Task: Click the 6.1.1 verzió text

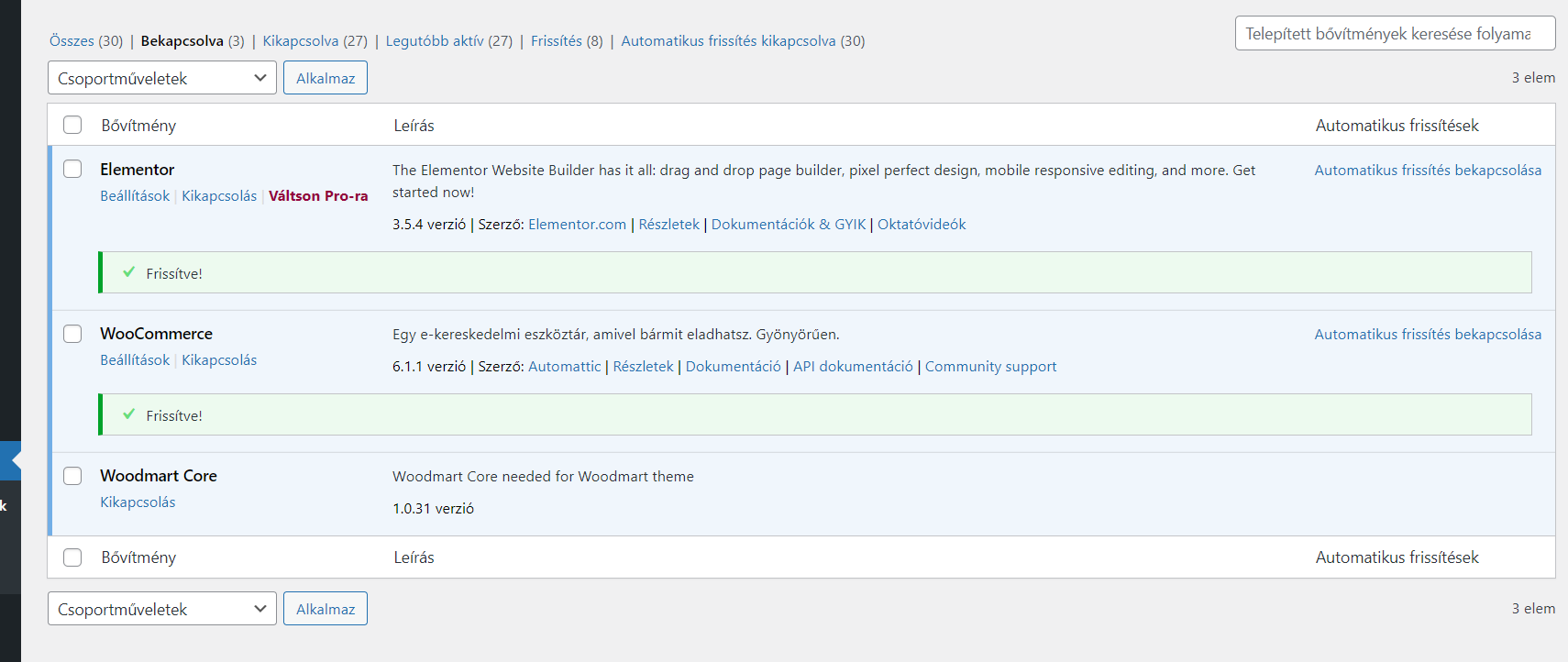Action: click(429, 366)
